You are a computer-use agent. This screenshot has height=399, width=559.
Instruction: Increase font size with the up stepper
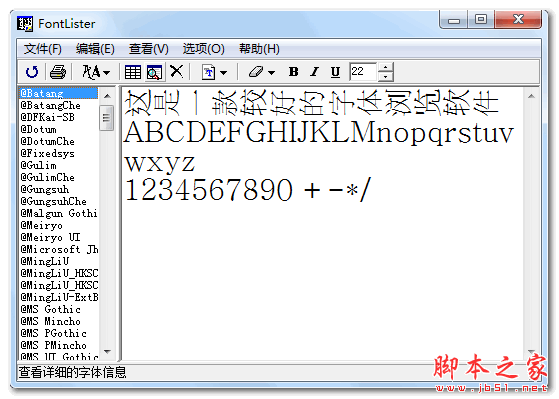tap(385, 67)
